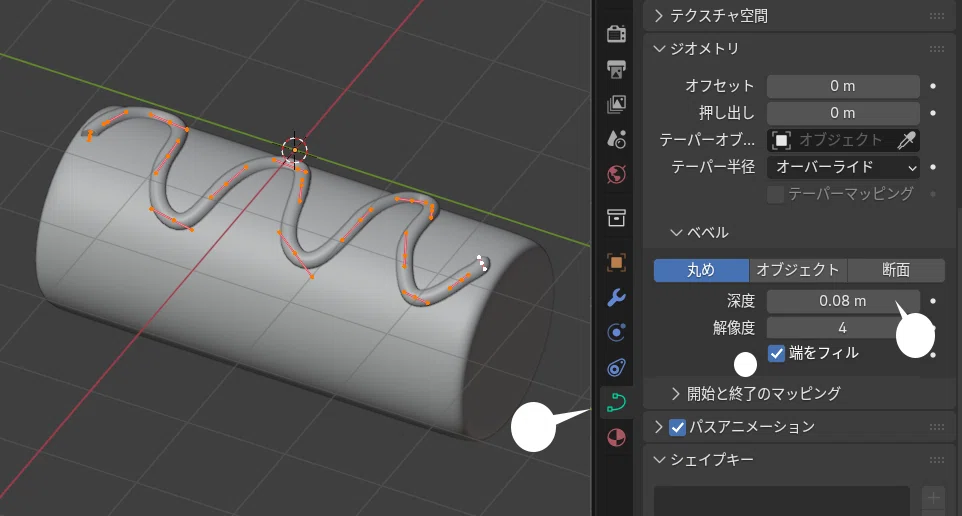Click the plus button beside the shape key list
The width and height of the screenshot is (962, 516).
click(x=933, y=497)
